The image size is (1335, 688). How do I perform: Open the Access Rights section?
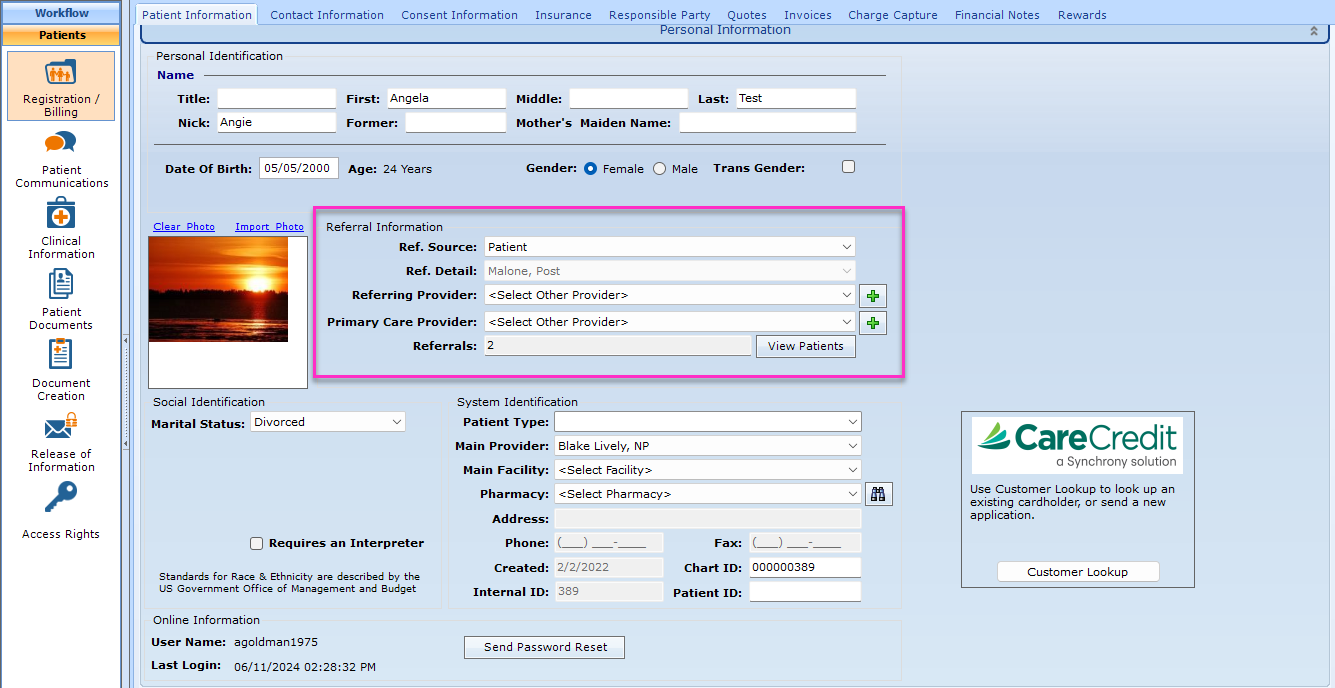pyautogui.click(x=60, y=510)
